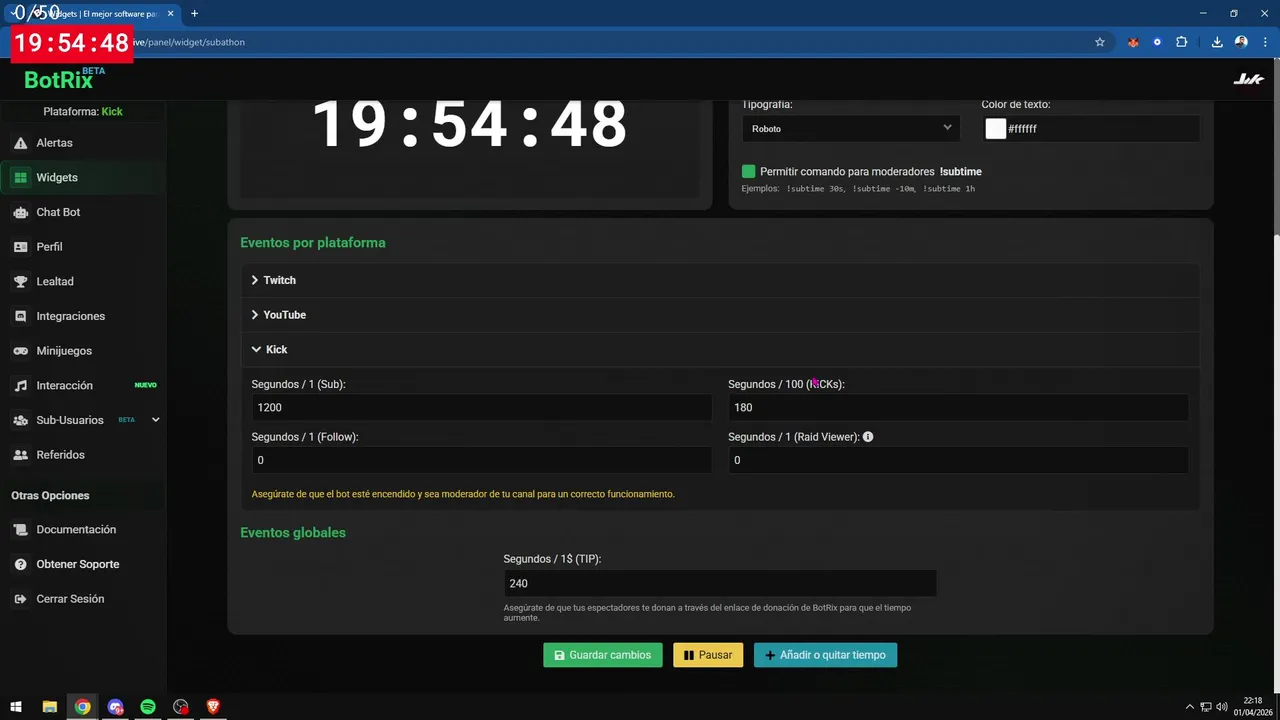This screenshot has width=1280, height=720.
Task: Open File Explorer from the taskbar
Action: (x=49, y=706)
